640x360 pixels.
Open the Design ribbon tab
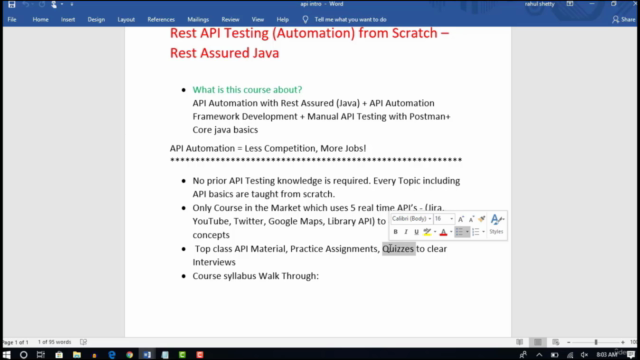pos(96,20)
